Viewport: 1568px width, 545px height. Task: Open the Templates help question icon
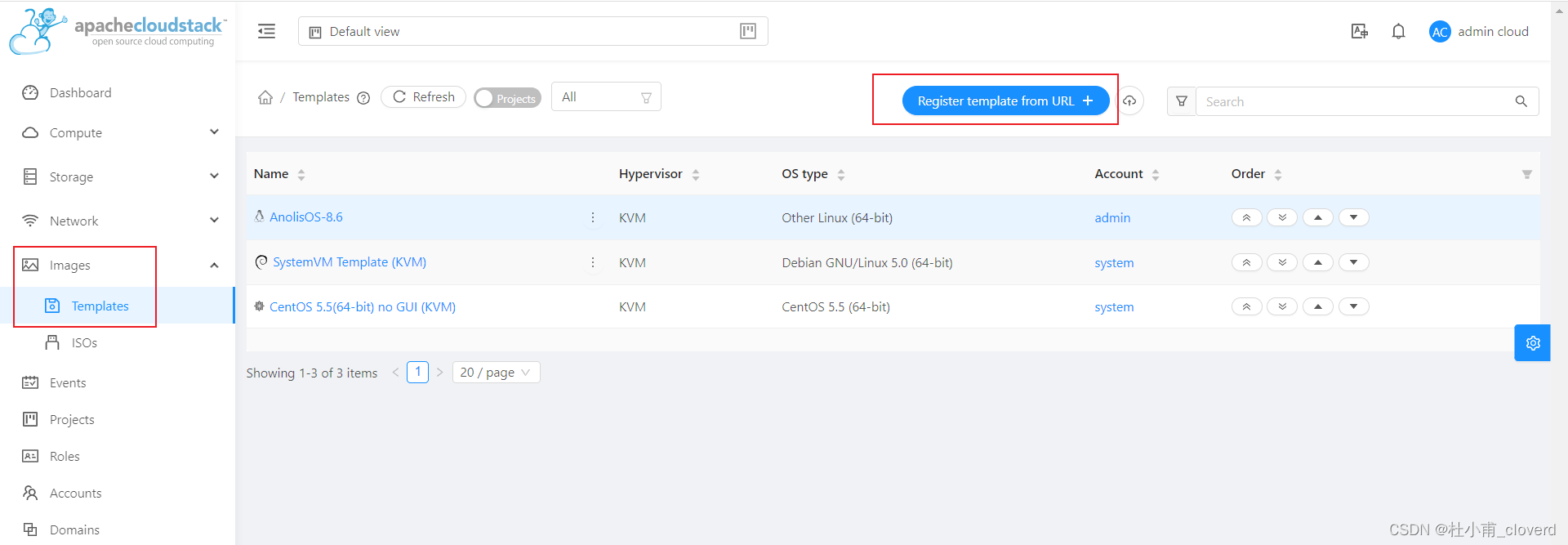click(x=363, y=98)
